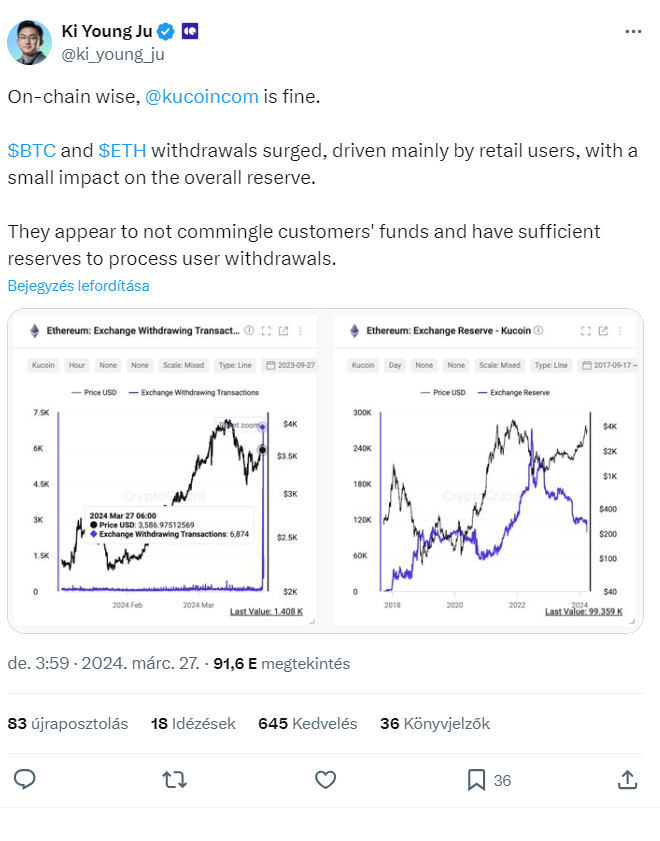View the 645 Kedvelés likes list

[308, 724]
